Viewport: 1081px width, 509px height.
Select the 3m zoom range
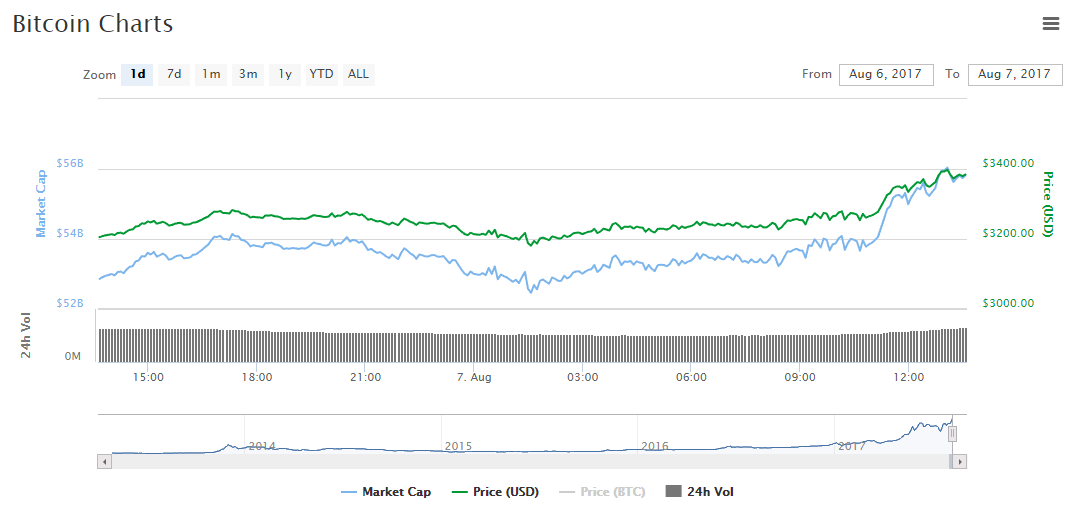tap(248, 74)
